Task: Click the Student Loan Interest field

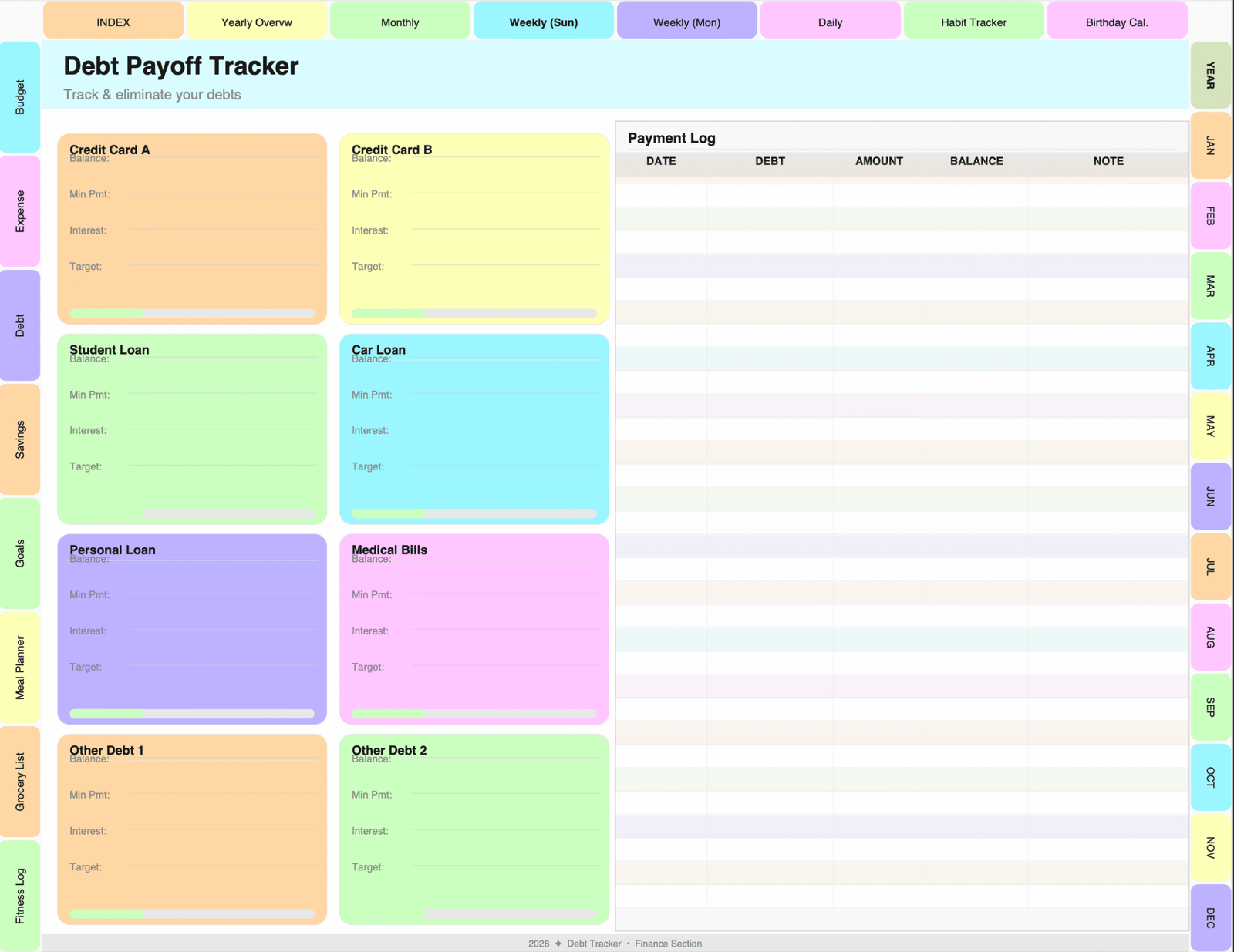Action: point(224,430)
